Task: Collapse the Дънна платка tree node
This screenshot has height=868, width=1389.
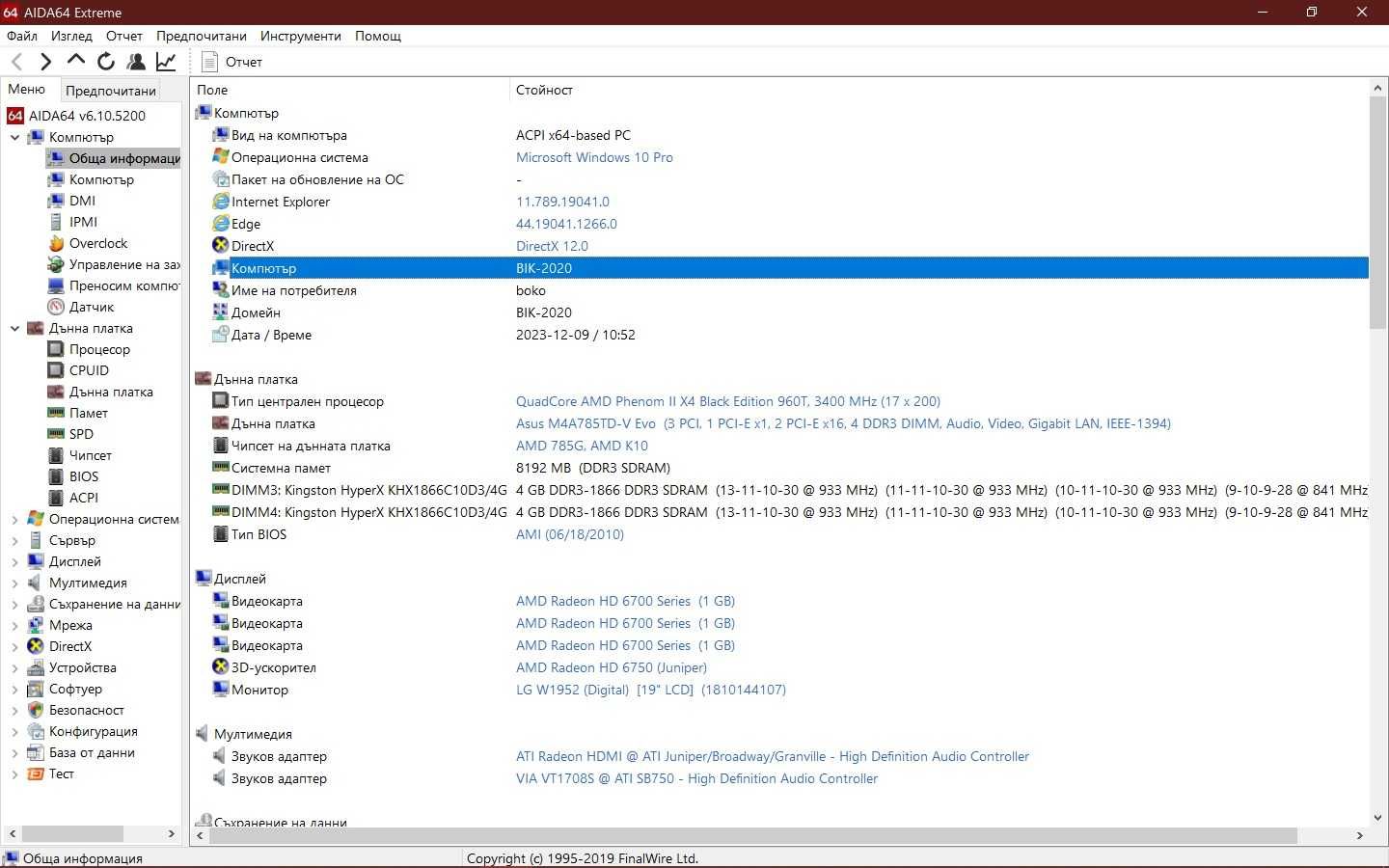Action: coord(14,328)
